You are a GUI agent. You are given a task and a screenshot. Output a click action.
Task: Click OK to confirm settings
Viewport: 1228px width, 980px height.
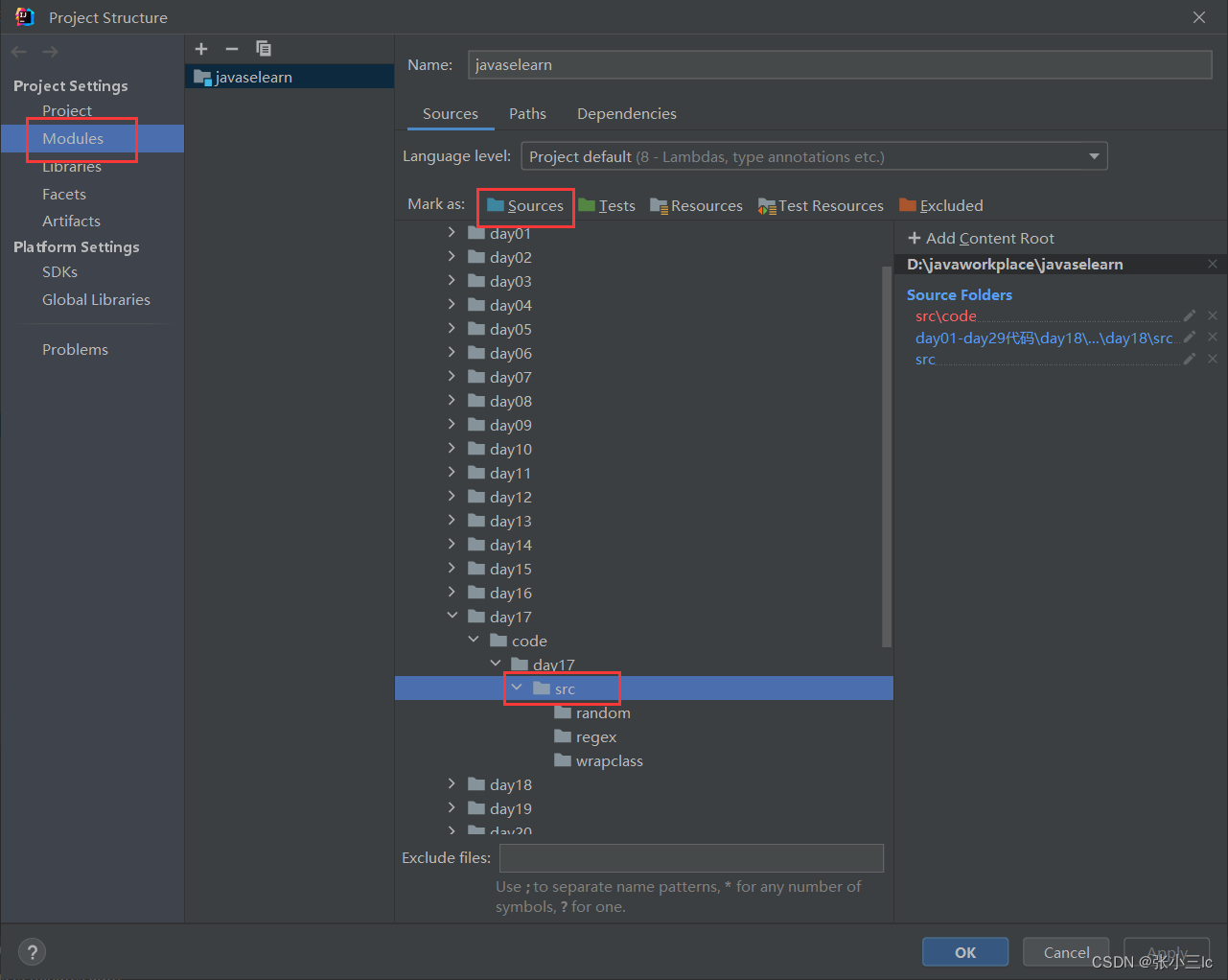pos(965,952)
